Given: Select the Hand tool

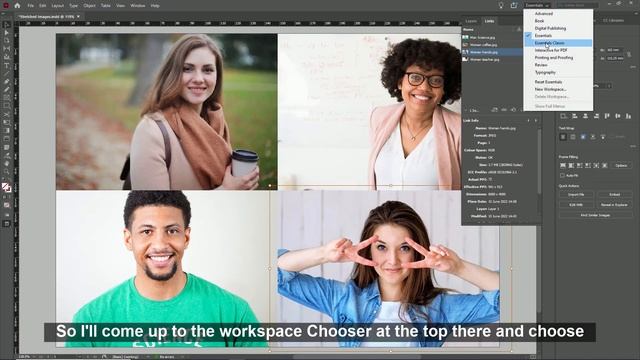Looking at the screenshot, I should (x=7, y=164).
